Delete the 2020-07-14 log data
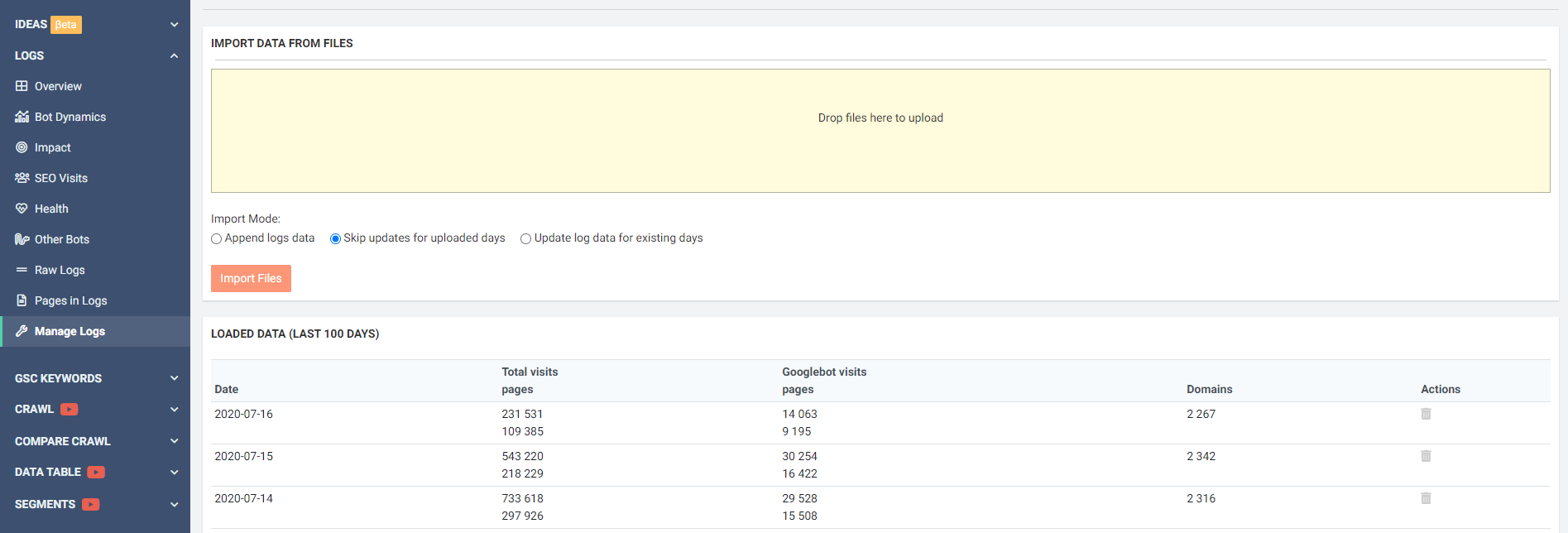 tap(1426, 498)
